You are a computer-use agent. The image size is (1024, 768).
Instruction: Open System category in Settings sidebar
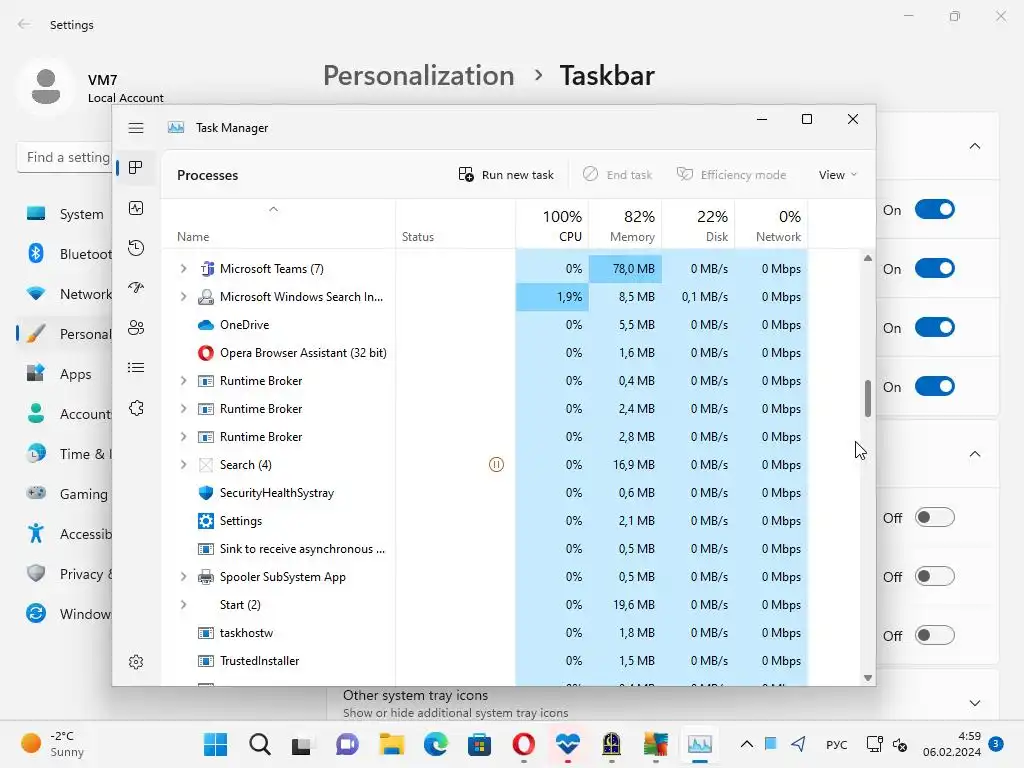(65, 214)
